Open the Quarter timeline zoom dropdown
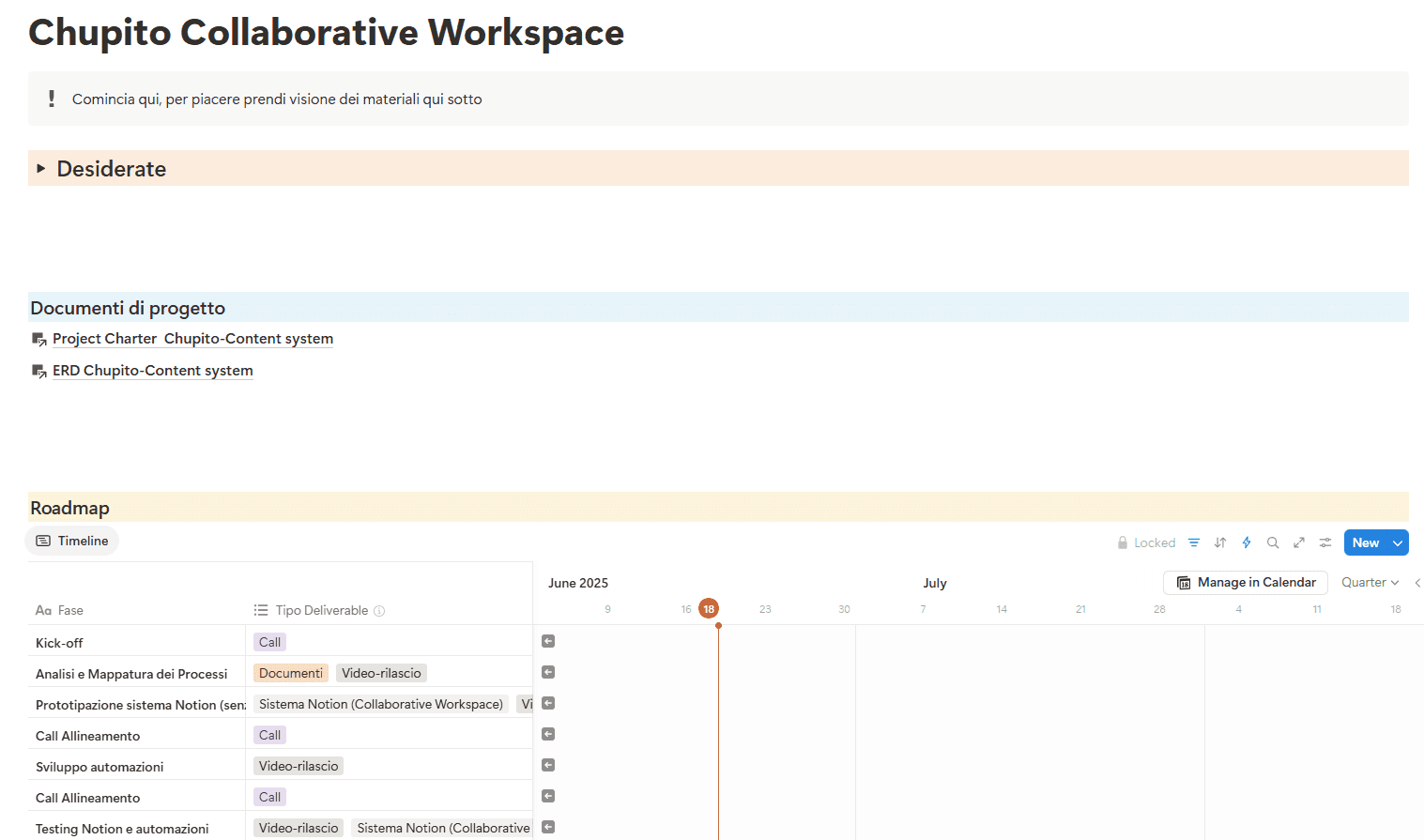The height and width of the screenshot is (840, 1424). [x=1369, y=582]
